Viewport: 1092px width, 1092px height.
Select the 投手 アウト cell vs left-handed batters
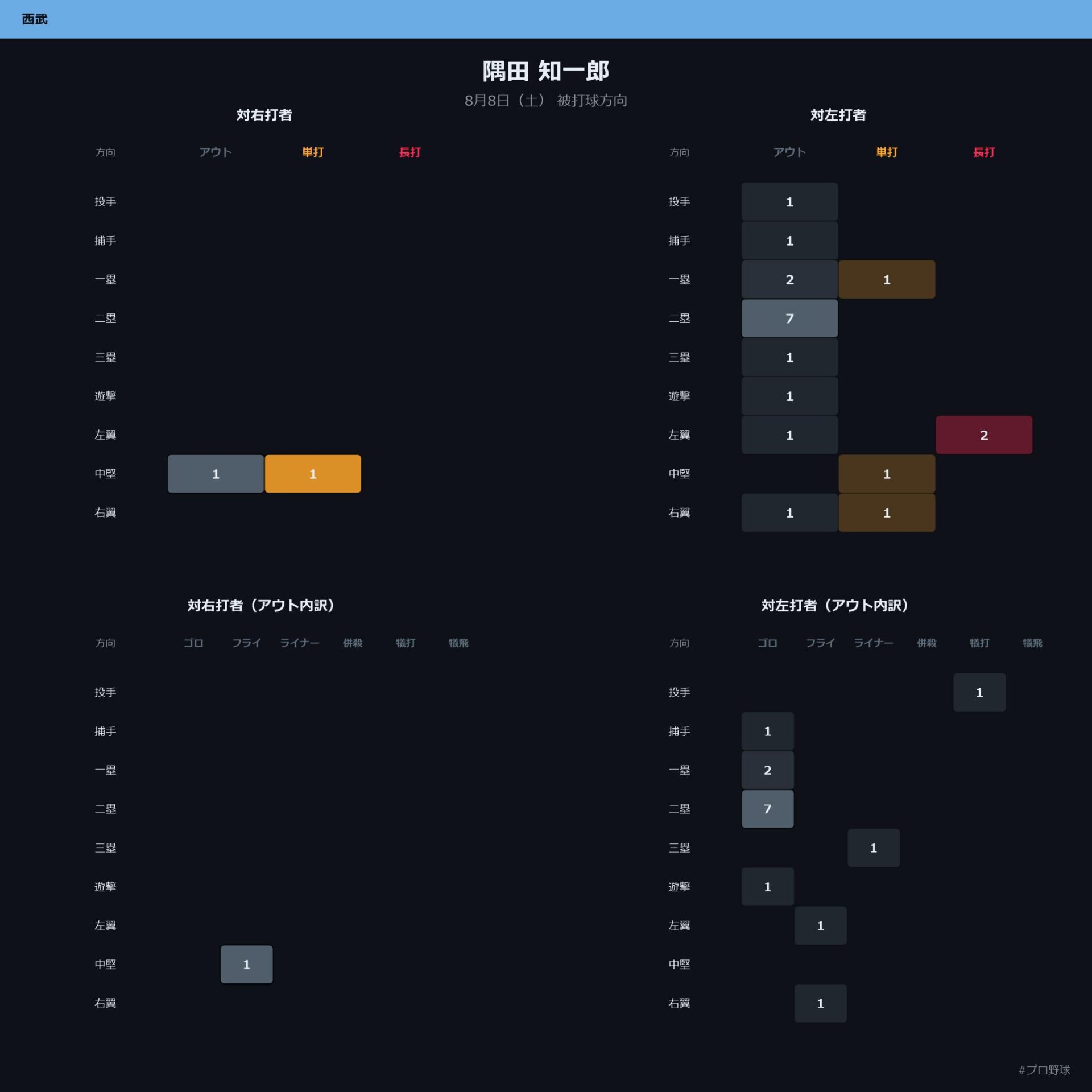coord(789,202)
